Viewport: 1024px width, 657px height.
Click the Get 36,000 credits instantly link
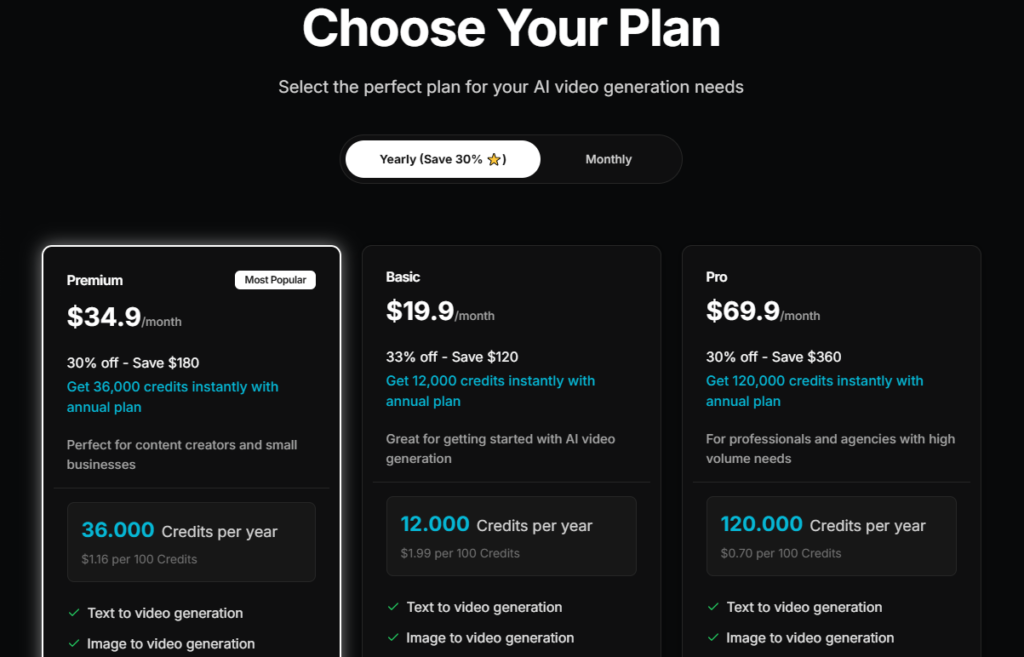point(172,396)
